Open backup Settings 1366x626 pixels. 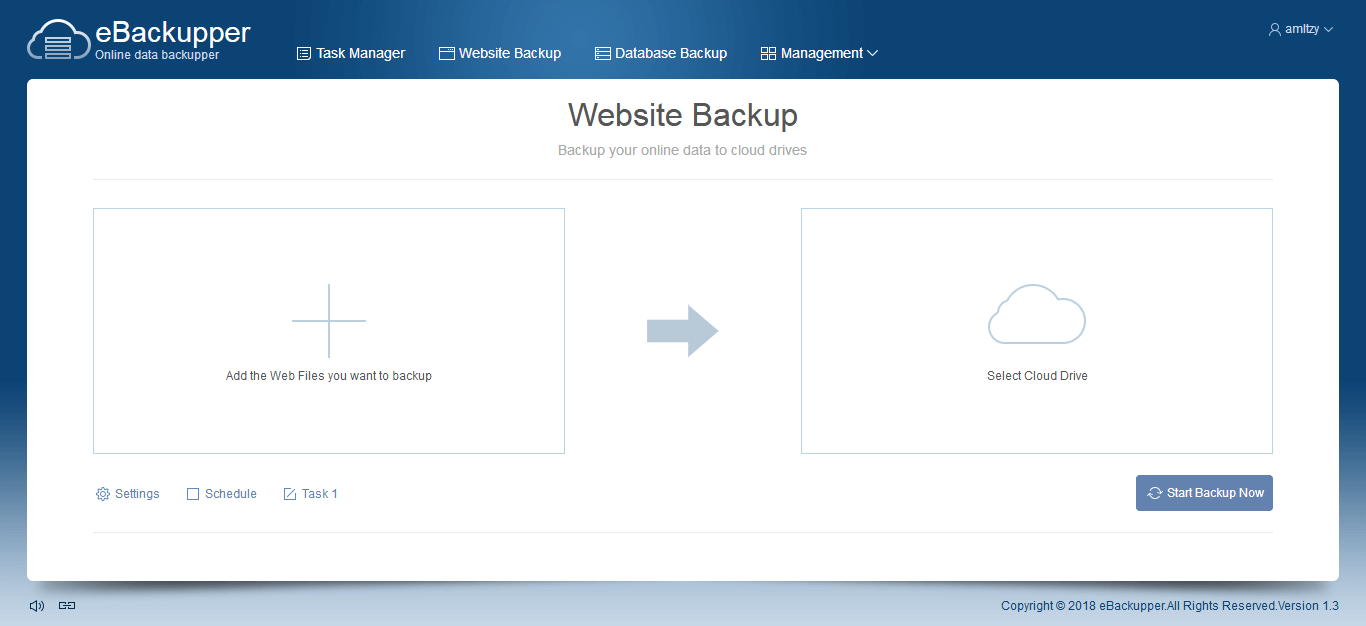tap(127, 494)
